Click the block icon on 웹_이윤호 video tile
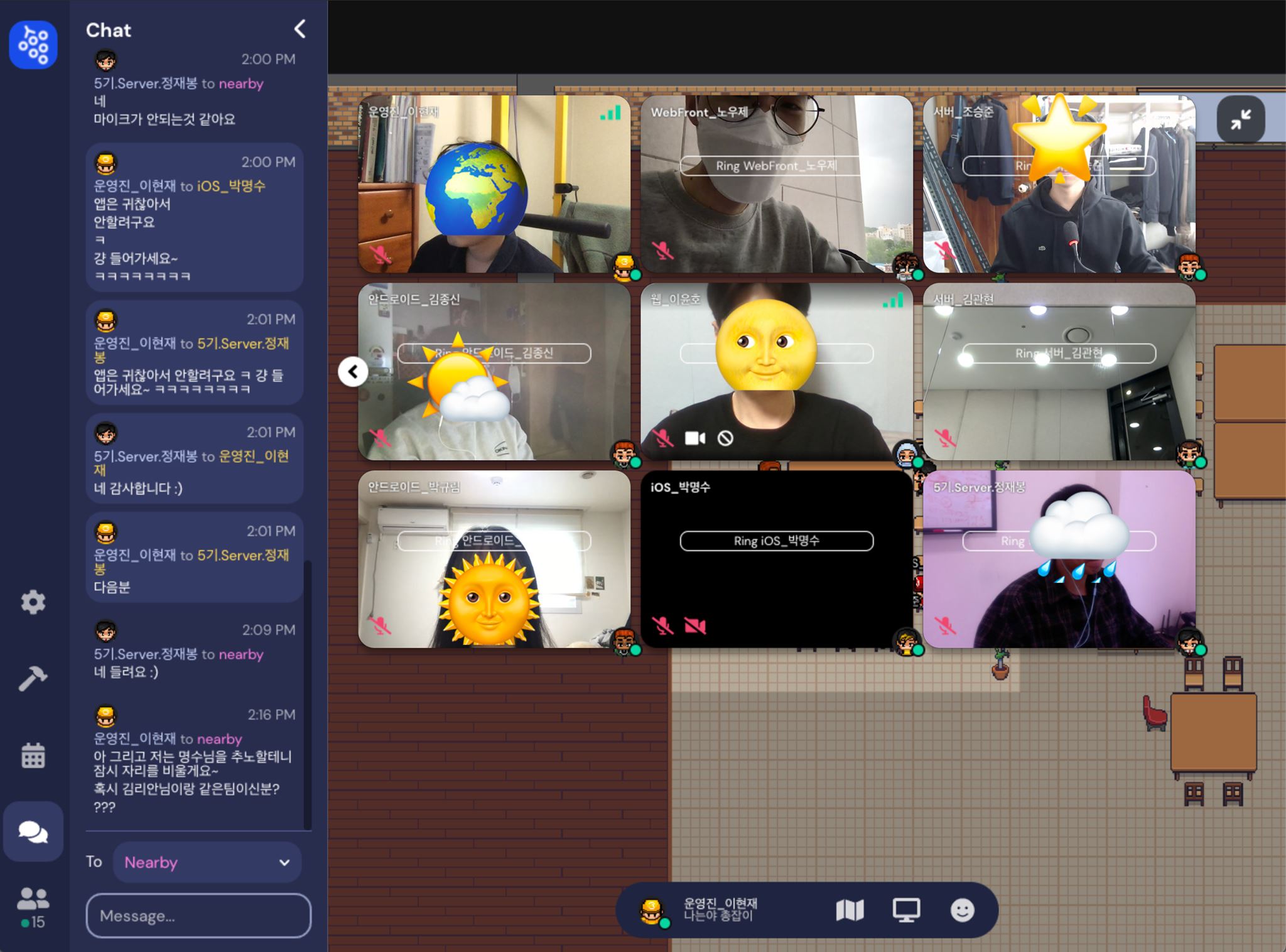1286x952 pixels. [x=725, y=438]
